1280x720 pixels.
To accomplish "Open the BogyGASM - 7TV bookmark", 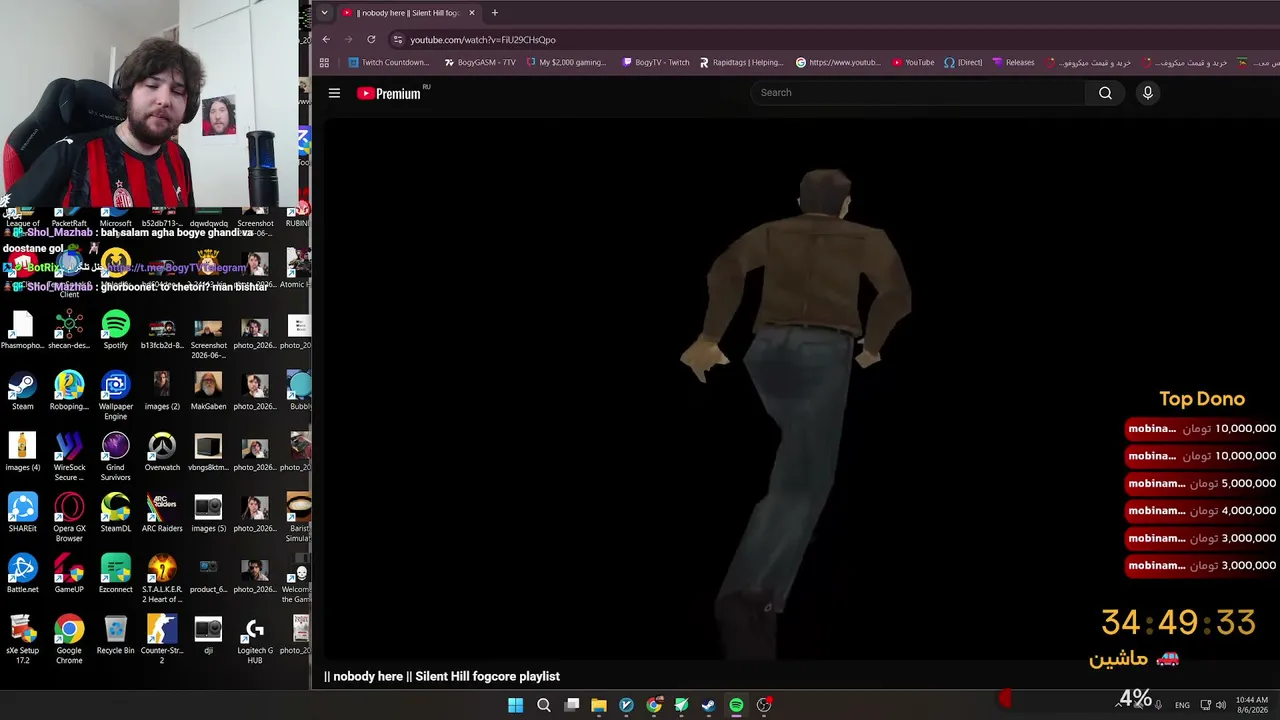I will 480,62.
